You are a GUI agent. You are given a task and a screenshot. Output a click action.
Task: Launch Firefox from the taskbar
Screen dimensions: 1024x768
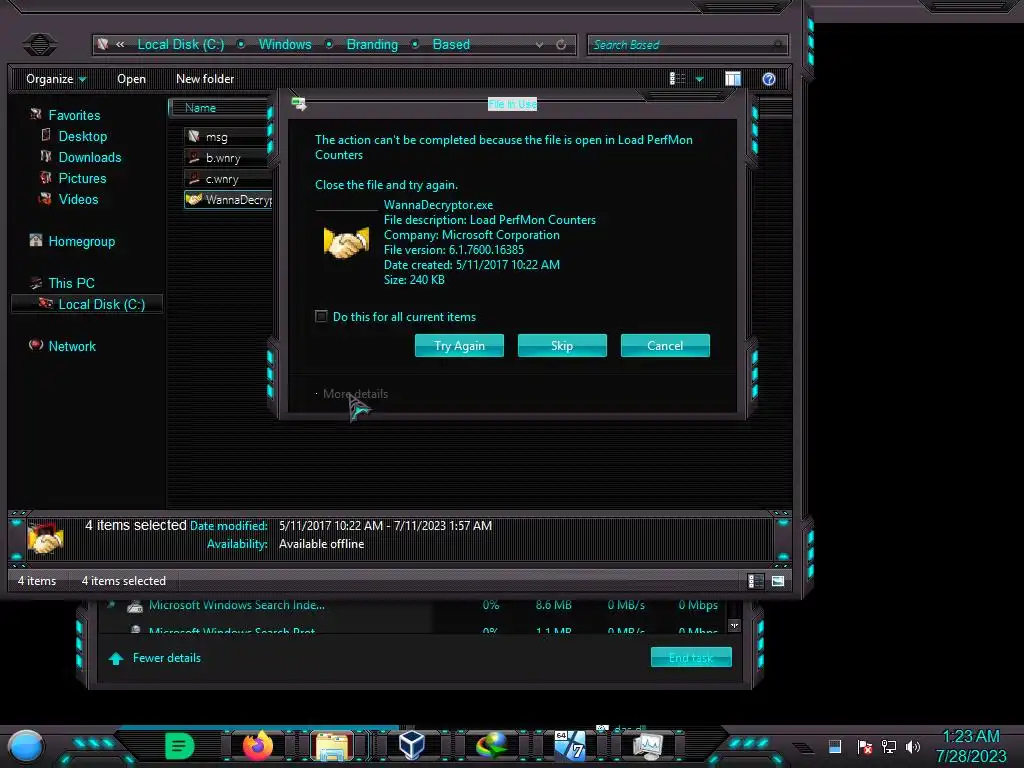coord(258,745)
